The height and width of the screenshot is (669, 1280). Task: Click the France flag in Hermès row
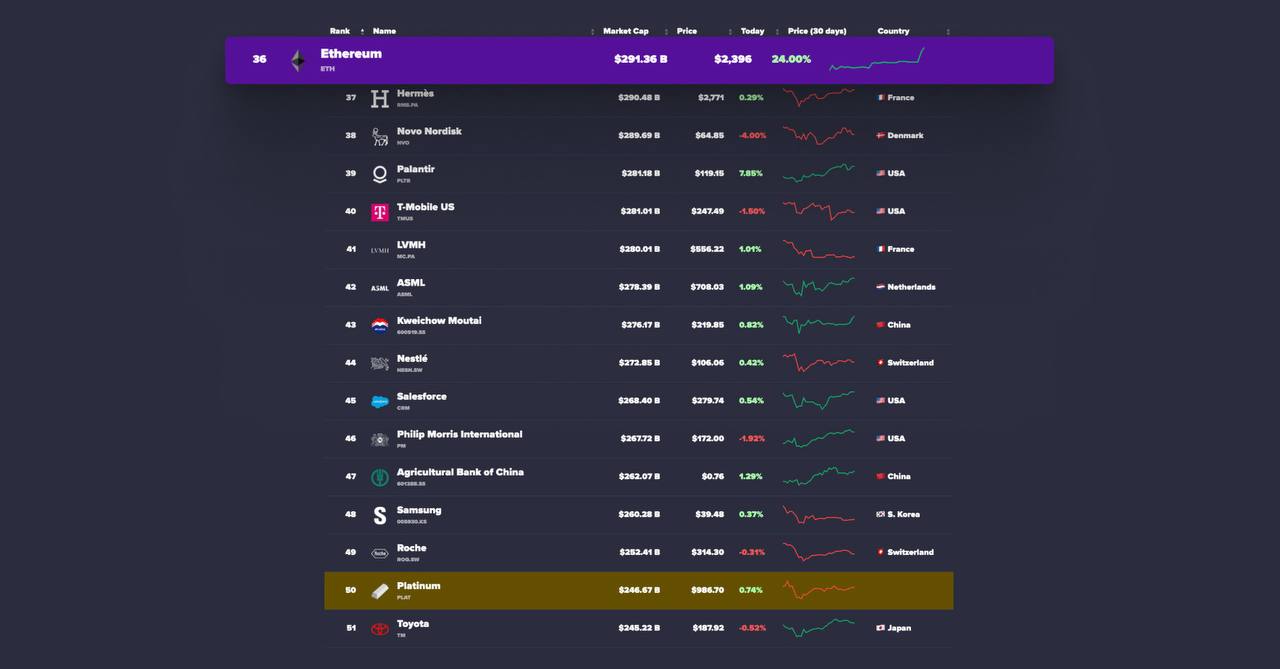click(x=881, y=98)
